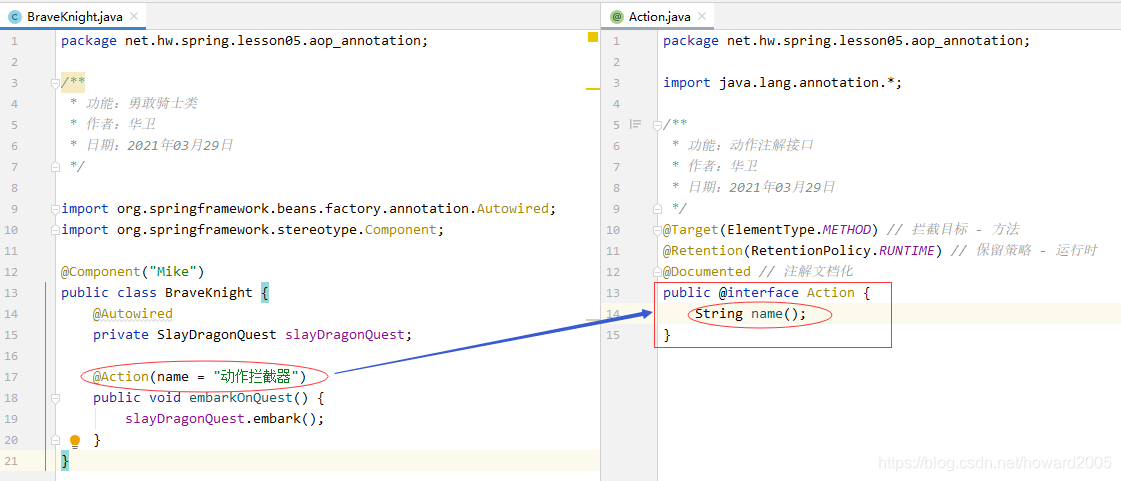Image resolution: width=1121 pixels, height=481 pixels.
Task: Click the @Autowired annotation on line 14
Action: (133, 314)
